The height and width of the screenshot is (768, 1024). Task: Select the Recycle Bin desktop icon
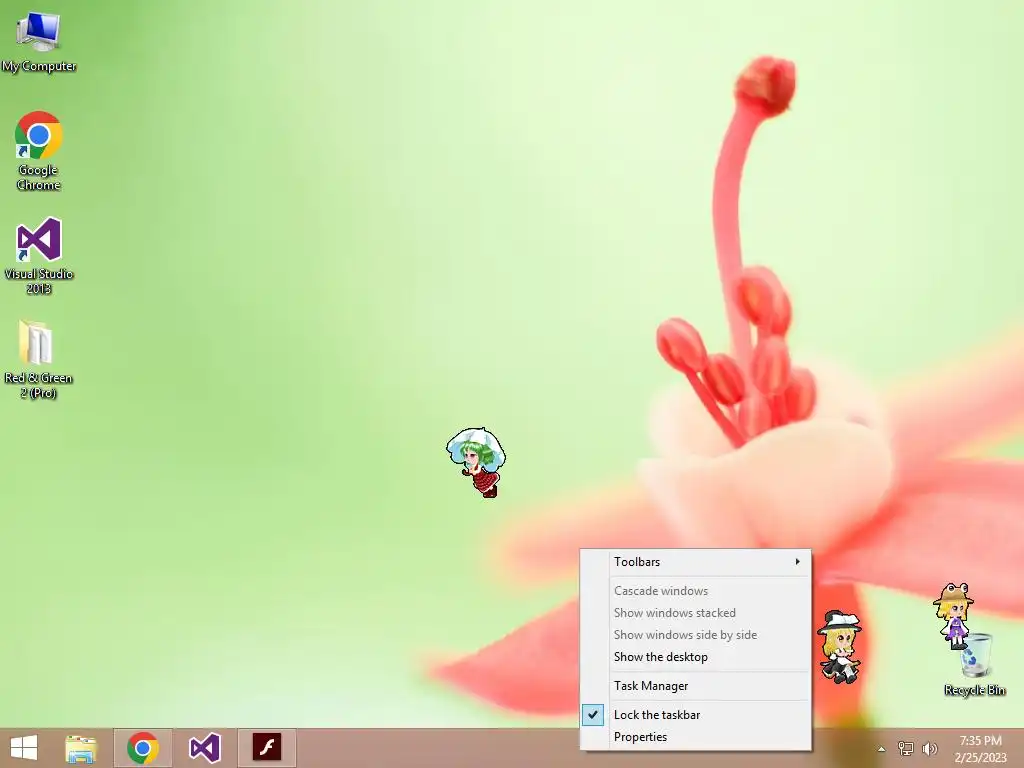point(975,665)
